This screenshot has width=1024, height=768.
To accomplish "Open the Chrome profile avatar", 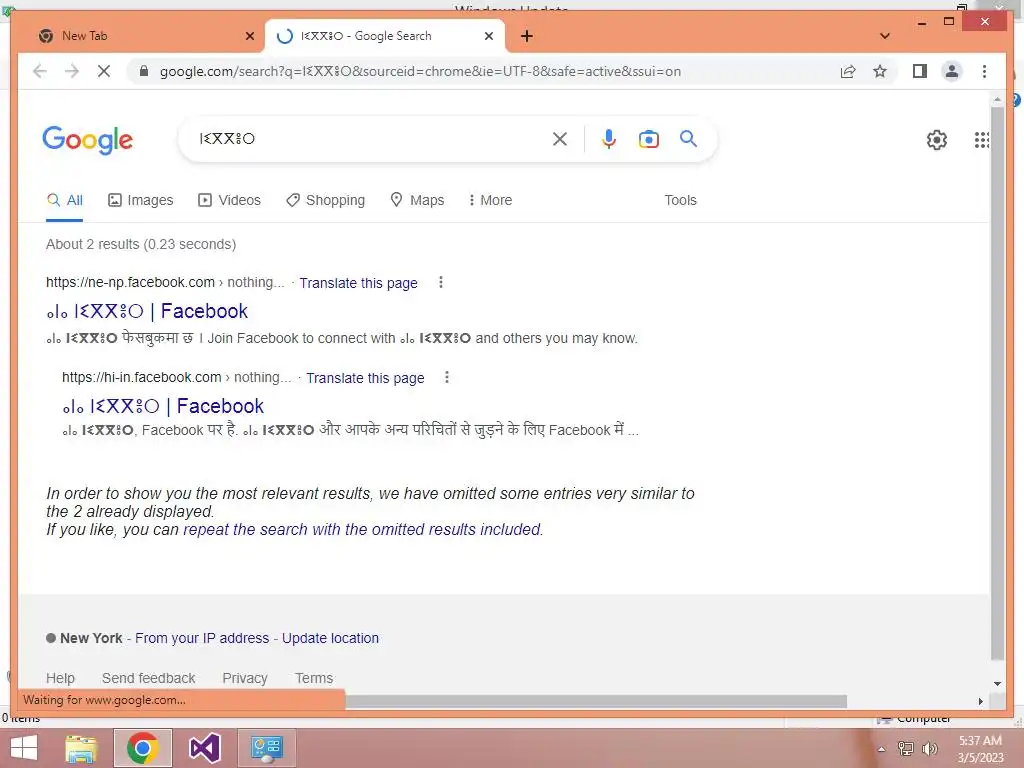I will tap(952, 71).
